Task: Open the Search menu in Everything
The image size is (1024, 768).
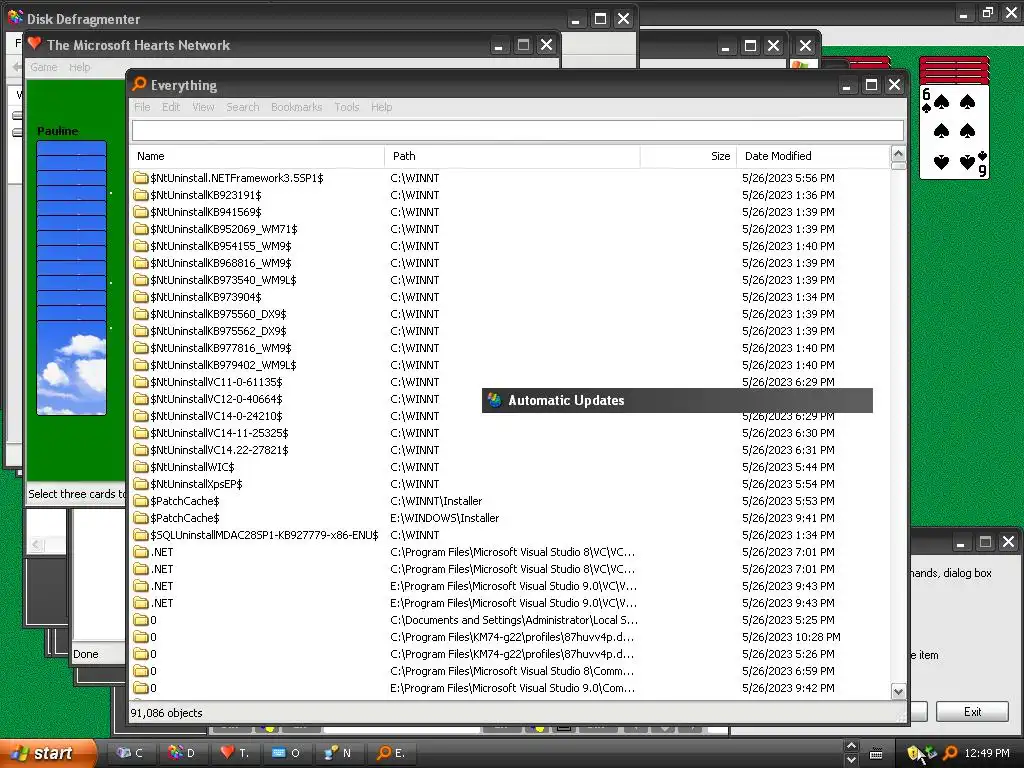Action: [242, 107]
